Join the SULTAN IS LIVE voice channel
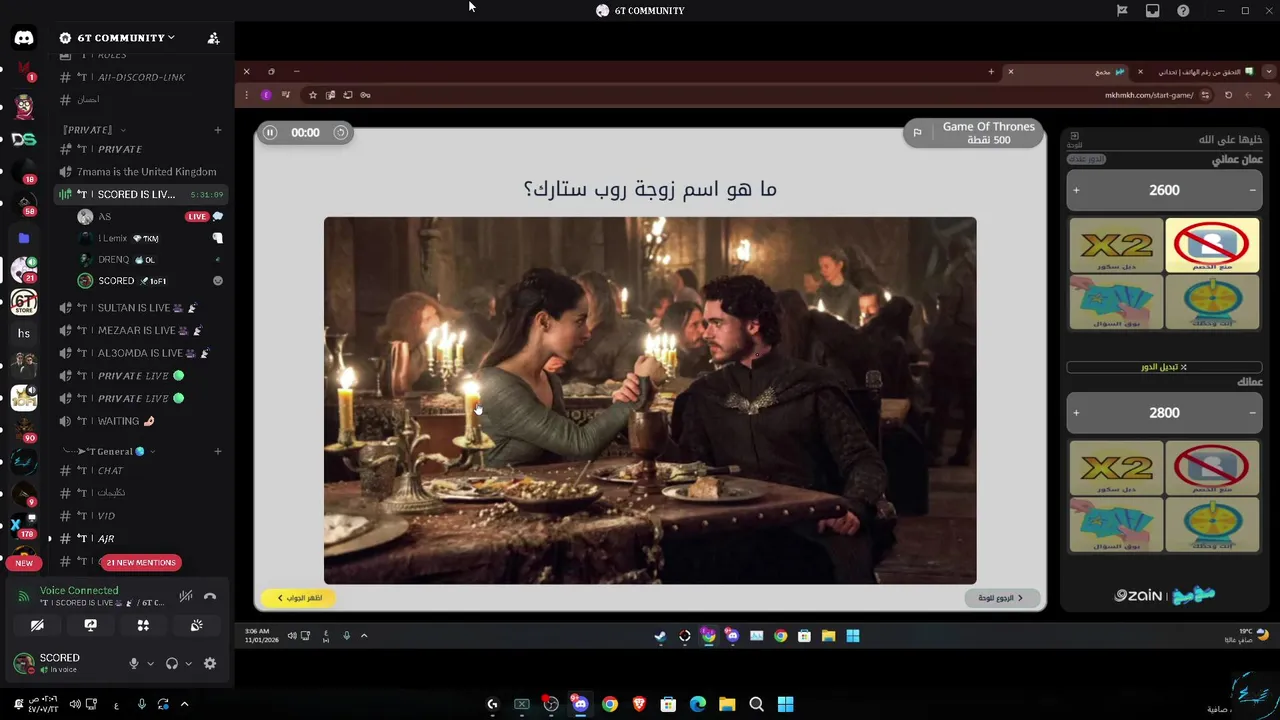The height and width of the screenshot is (720, 1280). pos(140,308)
